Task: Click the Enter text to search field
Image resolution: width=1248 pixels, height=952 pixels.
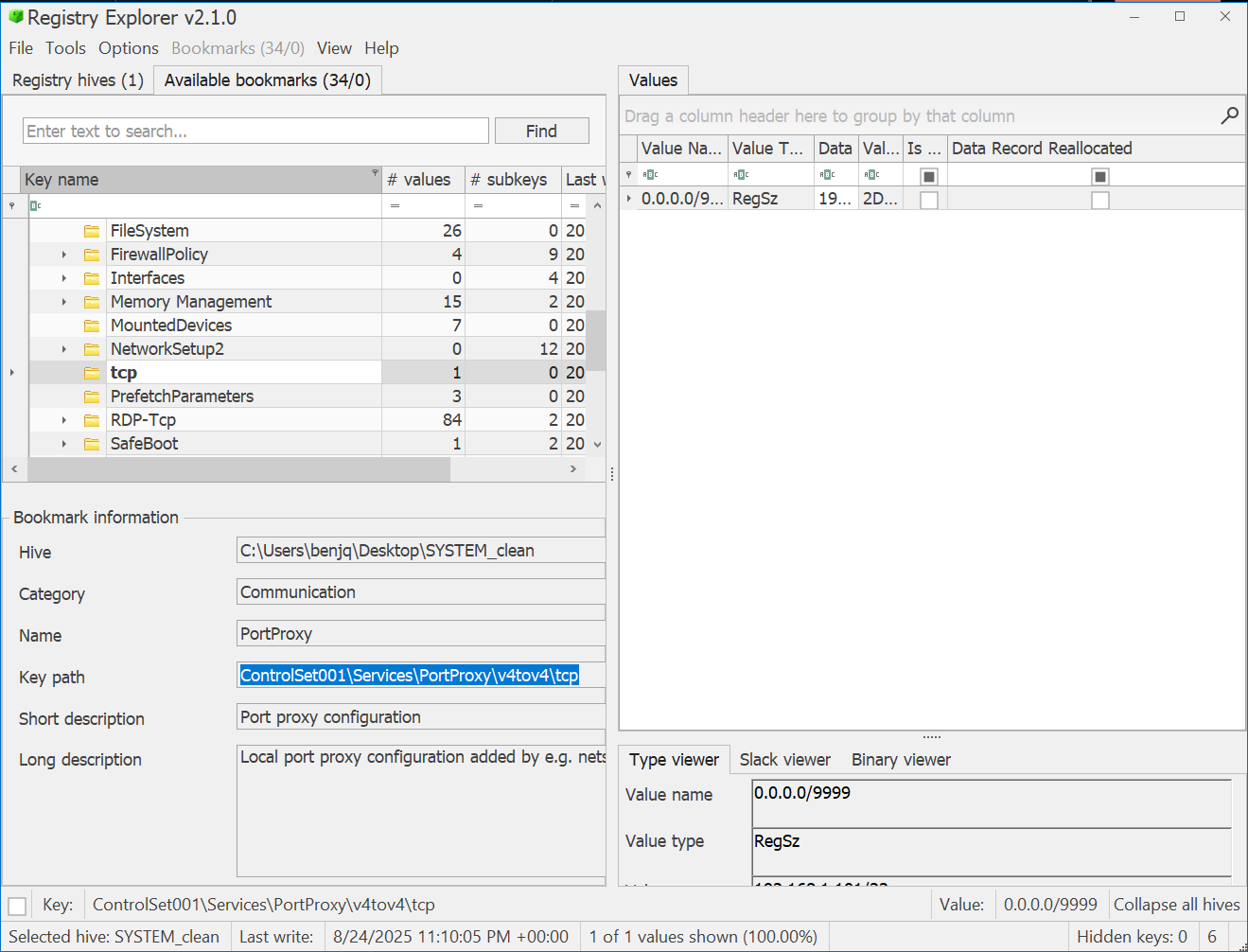Action: (x=255, y=131)
